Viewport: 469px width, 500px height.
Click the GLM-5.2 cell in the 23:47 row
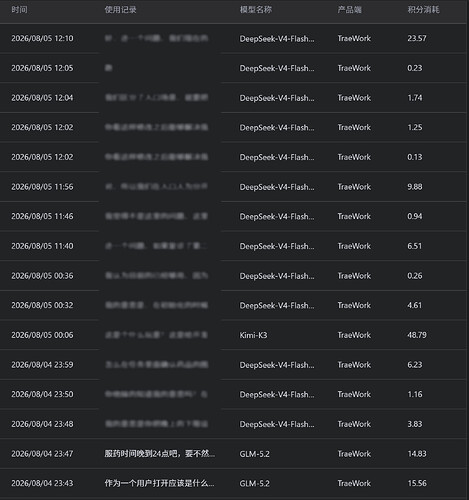pos(255,454)
